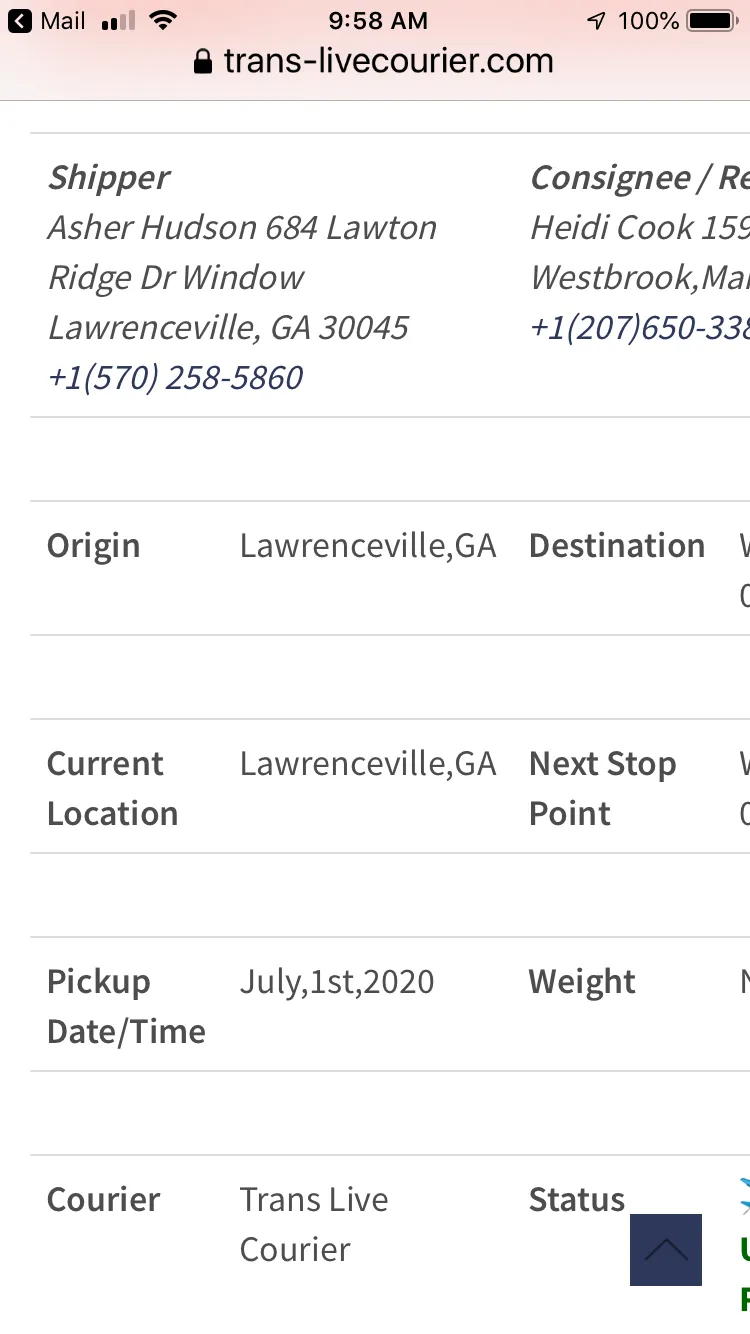The image size is (750, 1334).
Task: Tap the cellular signal bars icon
Action: click(x=118, y=21)
